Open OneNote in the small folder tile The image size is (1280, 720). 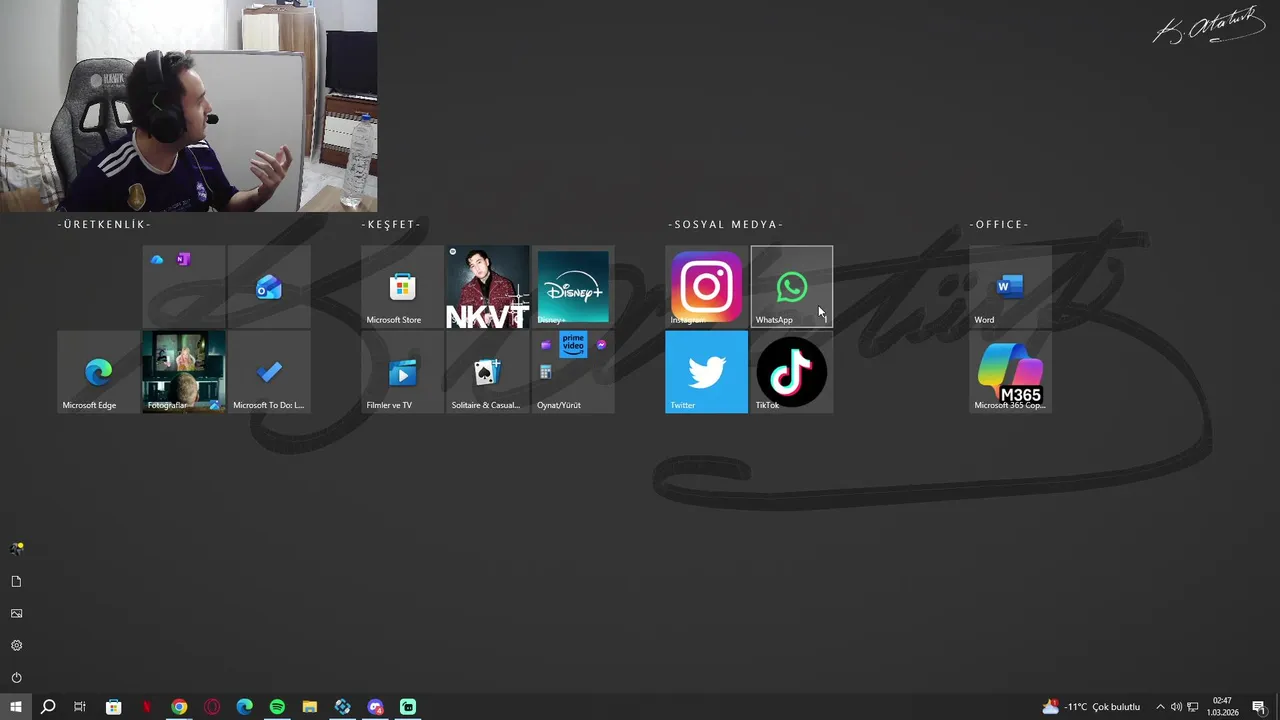tap(183, 260)
